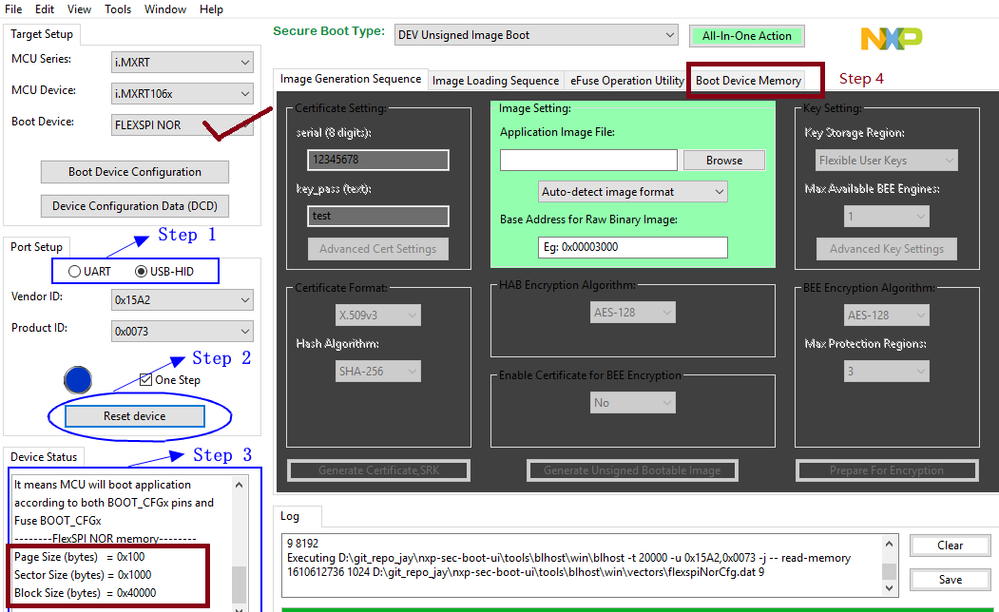This screenshot has height=612, width=999.
Task: Click the Device Status scrollbar thumb
Action: click(239, 584)
